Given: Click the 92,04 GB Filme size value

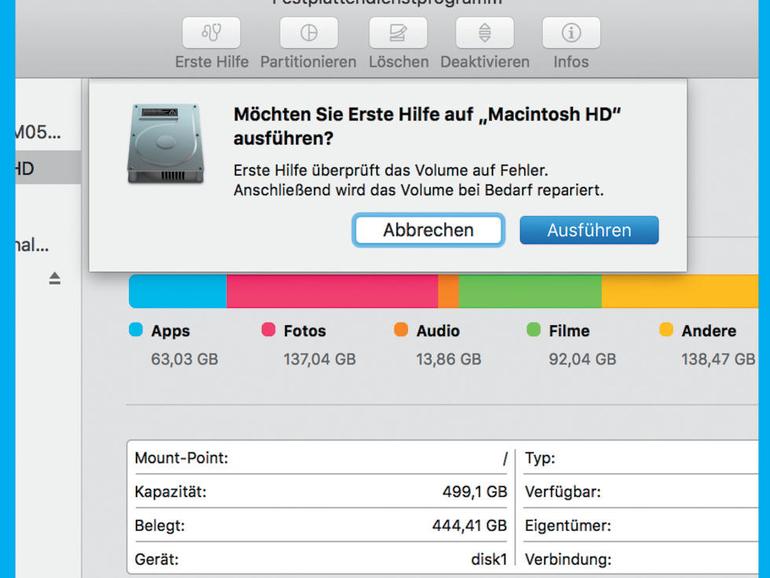Looking at the screenshot, I should pyautogui.click(x=582, y=359).
